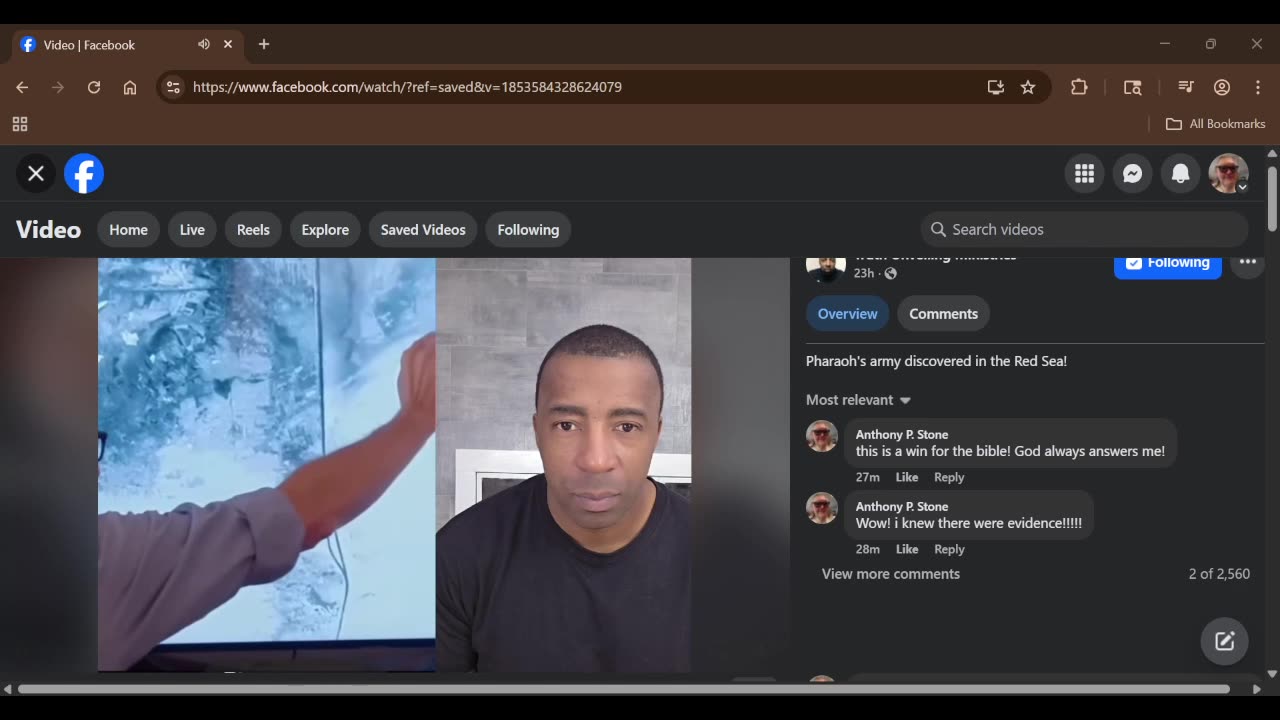Screen dimensions: 1280x720
Task: Open Facebook Messenger
Action: (x=1133, y=174)
